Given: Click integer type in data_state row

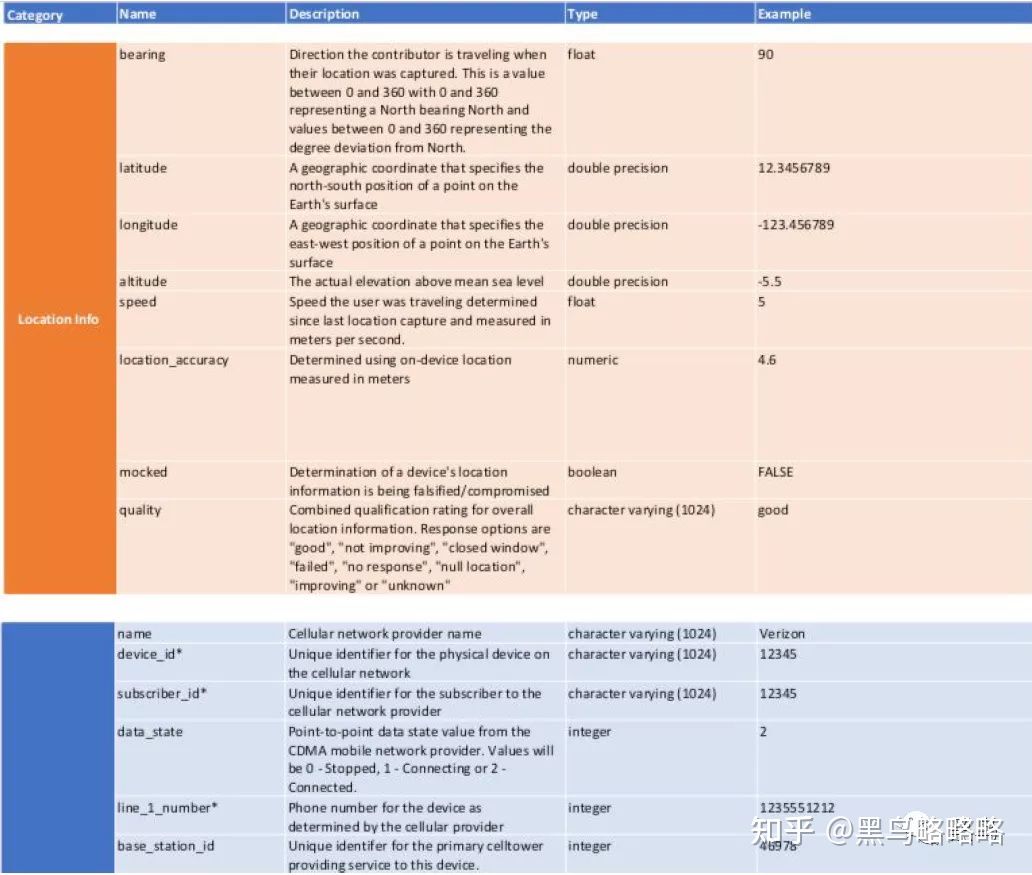Looking at the screenshot, I should [x=589, y=732].
